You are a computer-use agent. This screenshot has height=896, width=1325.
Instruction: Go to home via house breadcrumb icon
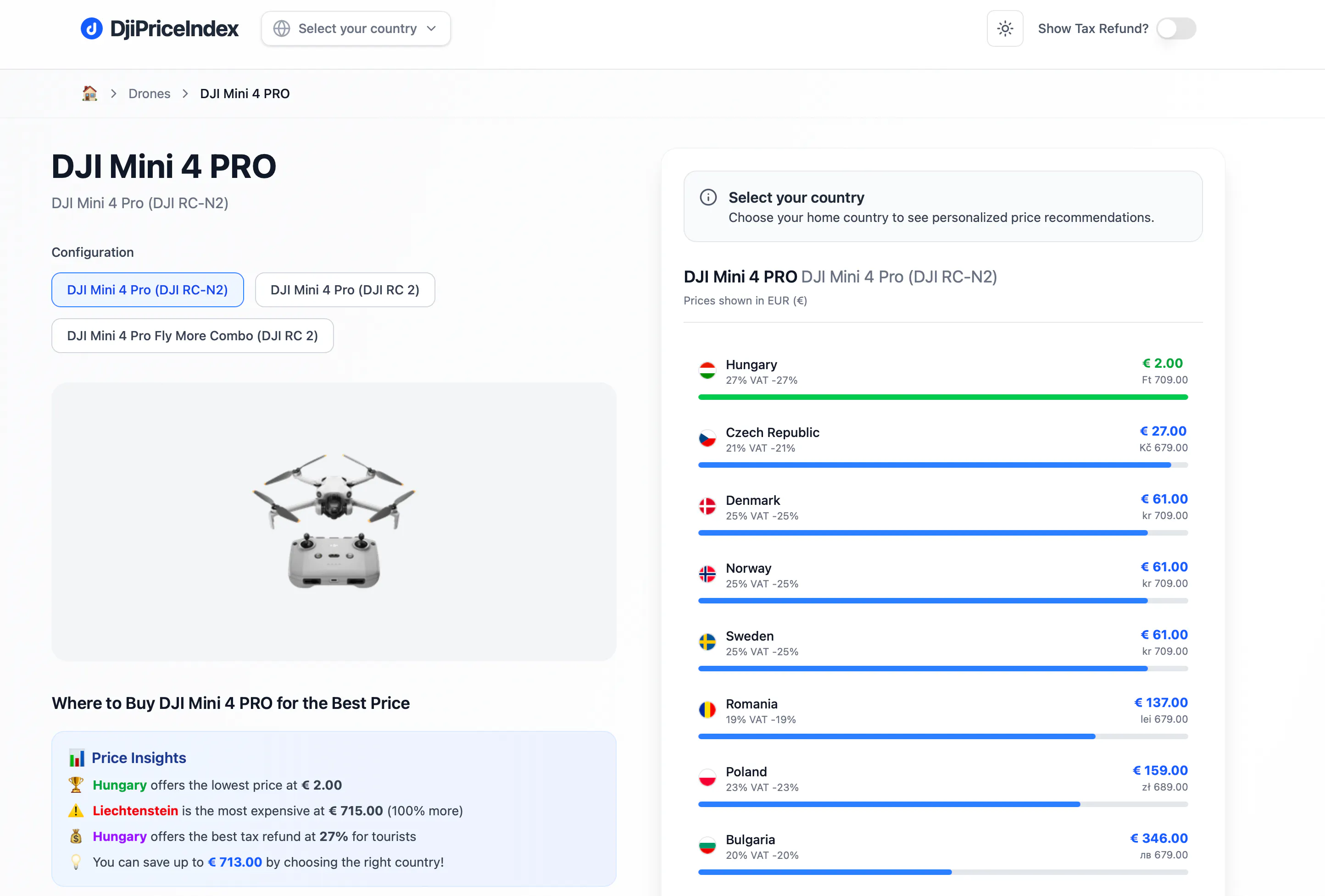(89, 94)
